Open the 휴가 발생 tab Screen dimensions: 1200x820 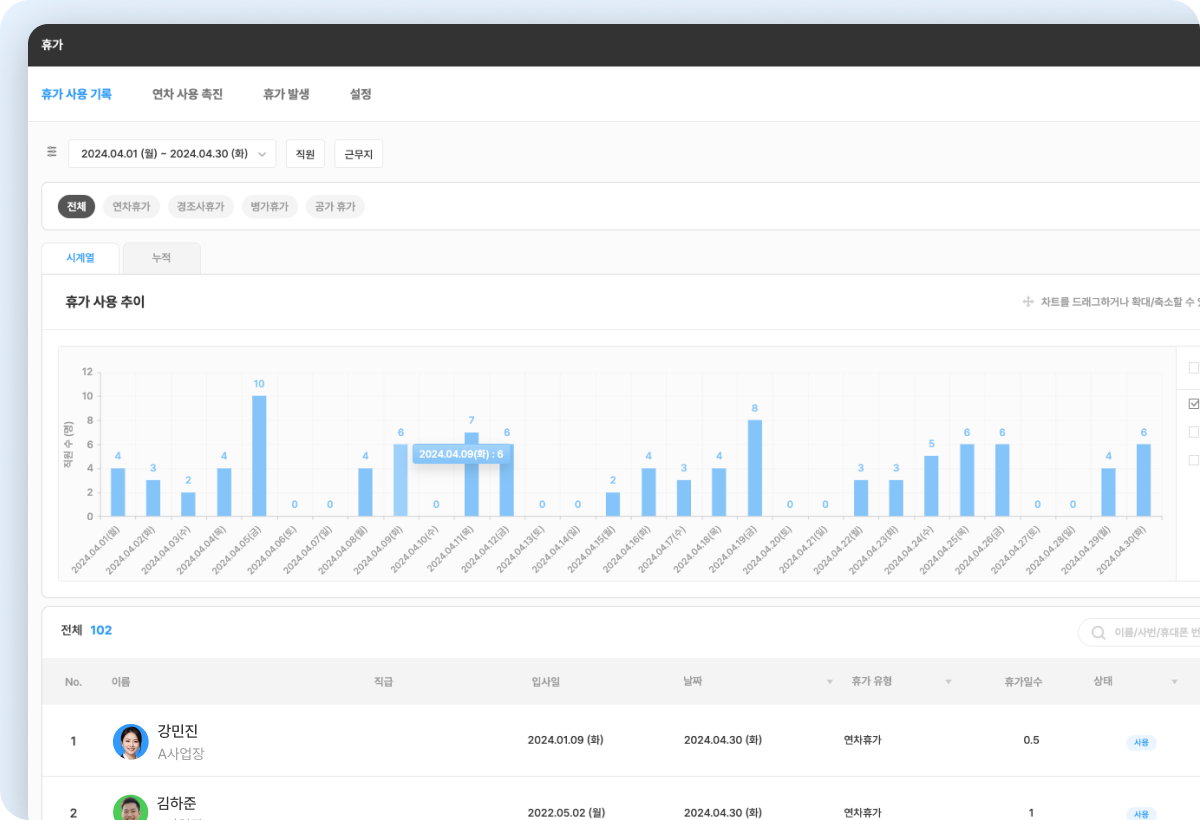pos(286,94)
